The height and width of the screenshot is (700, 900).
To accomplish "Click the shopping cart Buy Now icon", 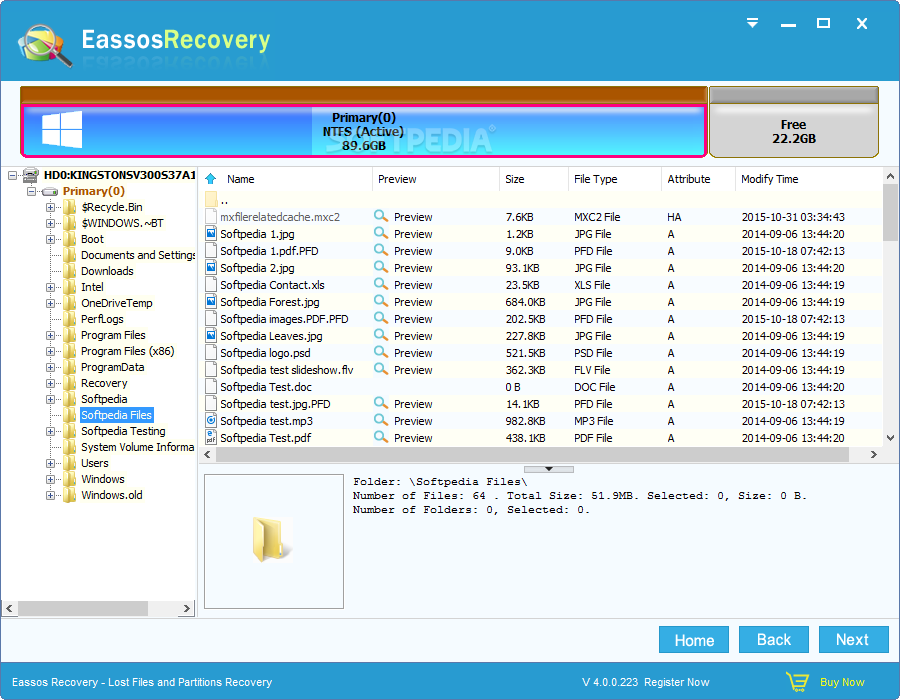I will [798, 682].
